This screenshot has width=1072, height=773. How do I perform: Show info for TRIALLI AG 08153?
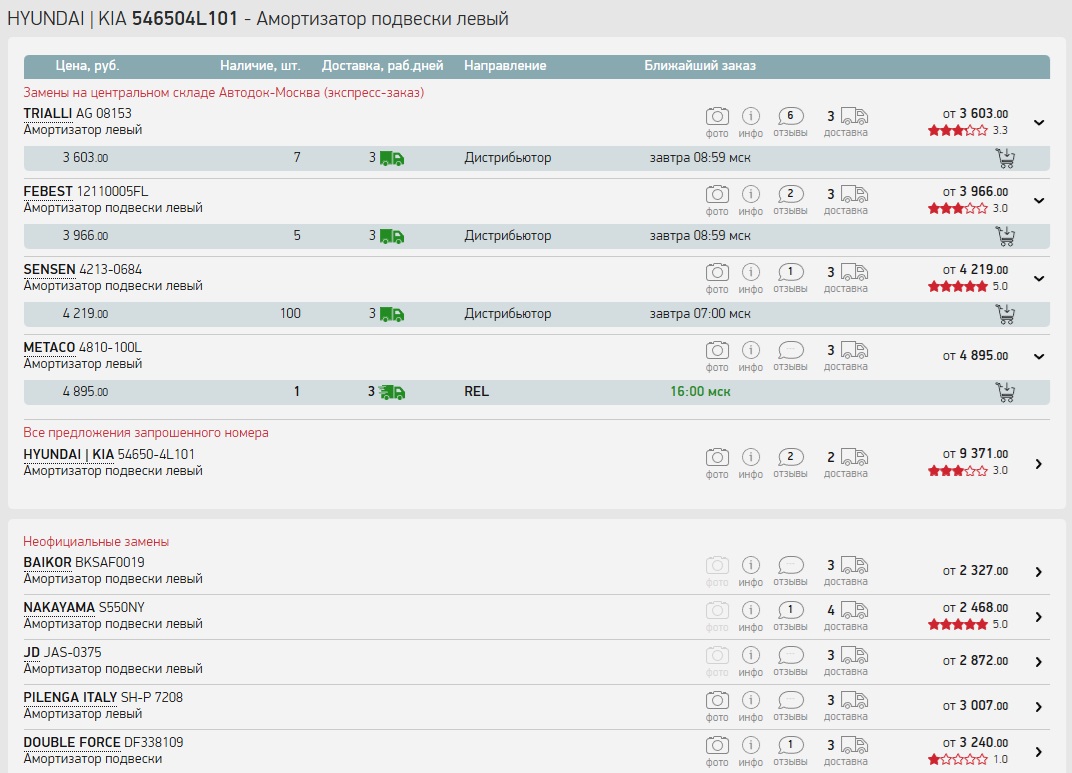tap(751, 122)
